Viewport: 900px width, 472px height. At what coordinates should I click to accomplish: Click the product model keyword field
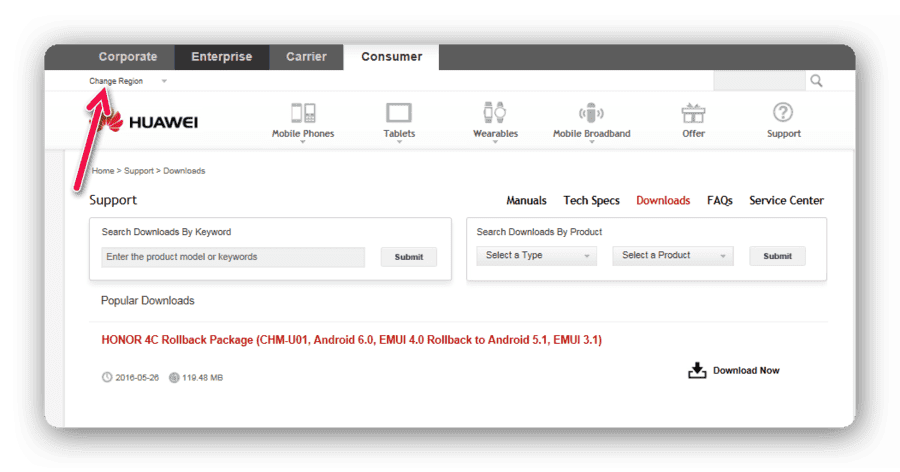(233, 257)
